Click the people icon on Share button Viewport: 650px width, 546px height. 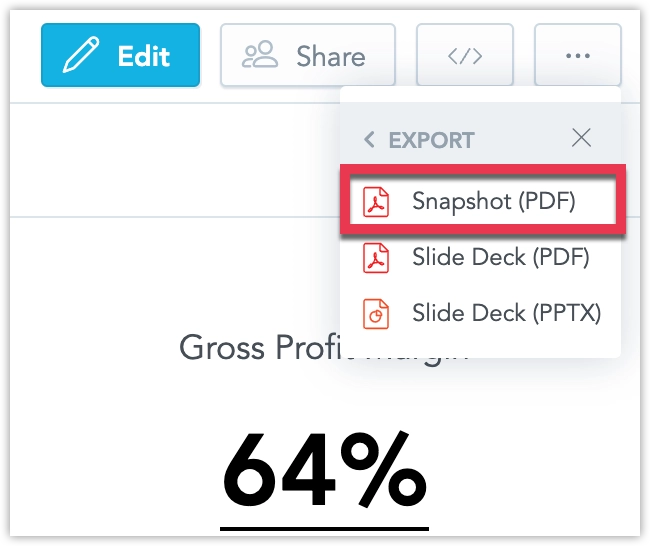point(260,54)
